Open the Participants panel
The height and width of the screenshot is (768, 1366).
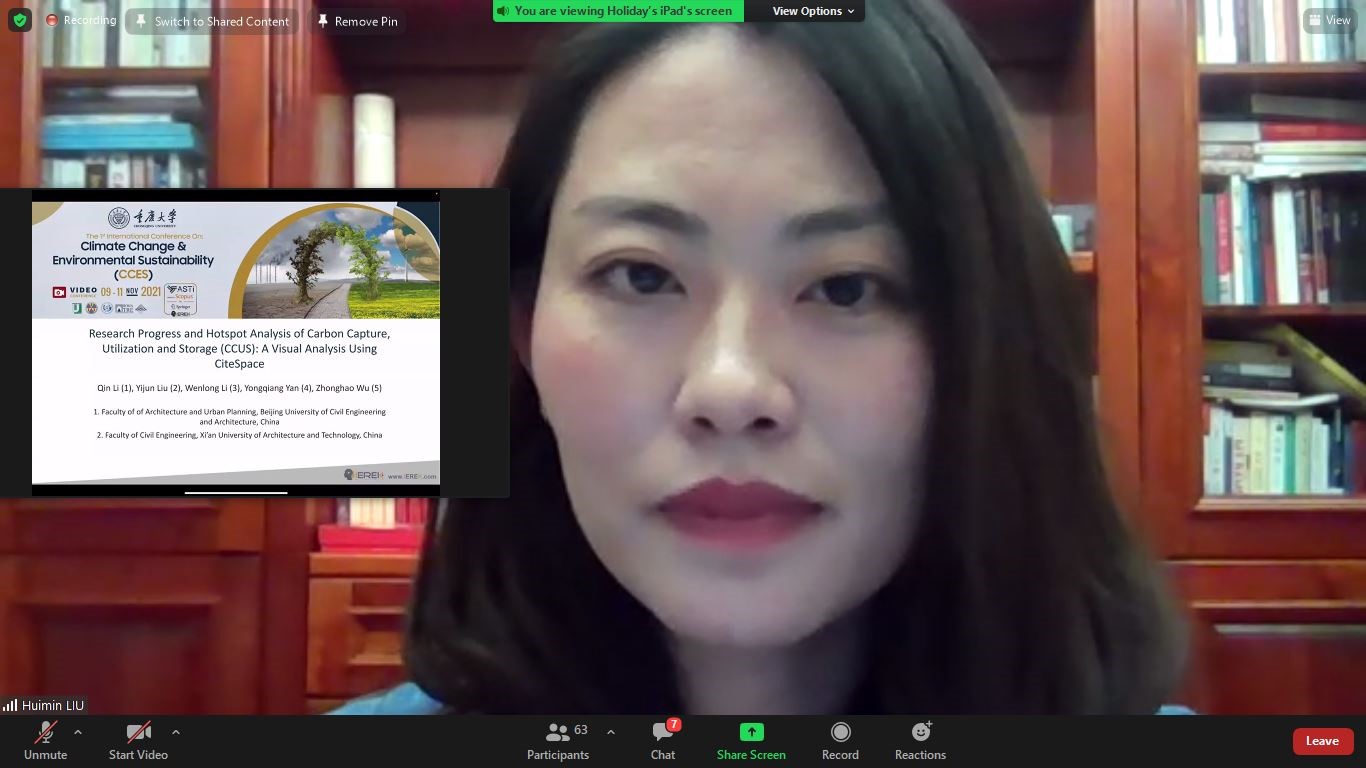point(559,741)
